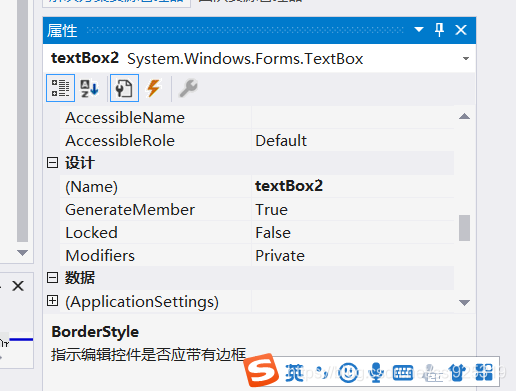Toggle Sogou punctuation mode

[321, 372]
